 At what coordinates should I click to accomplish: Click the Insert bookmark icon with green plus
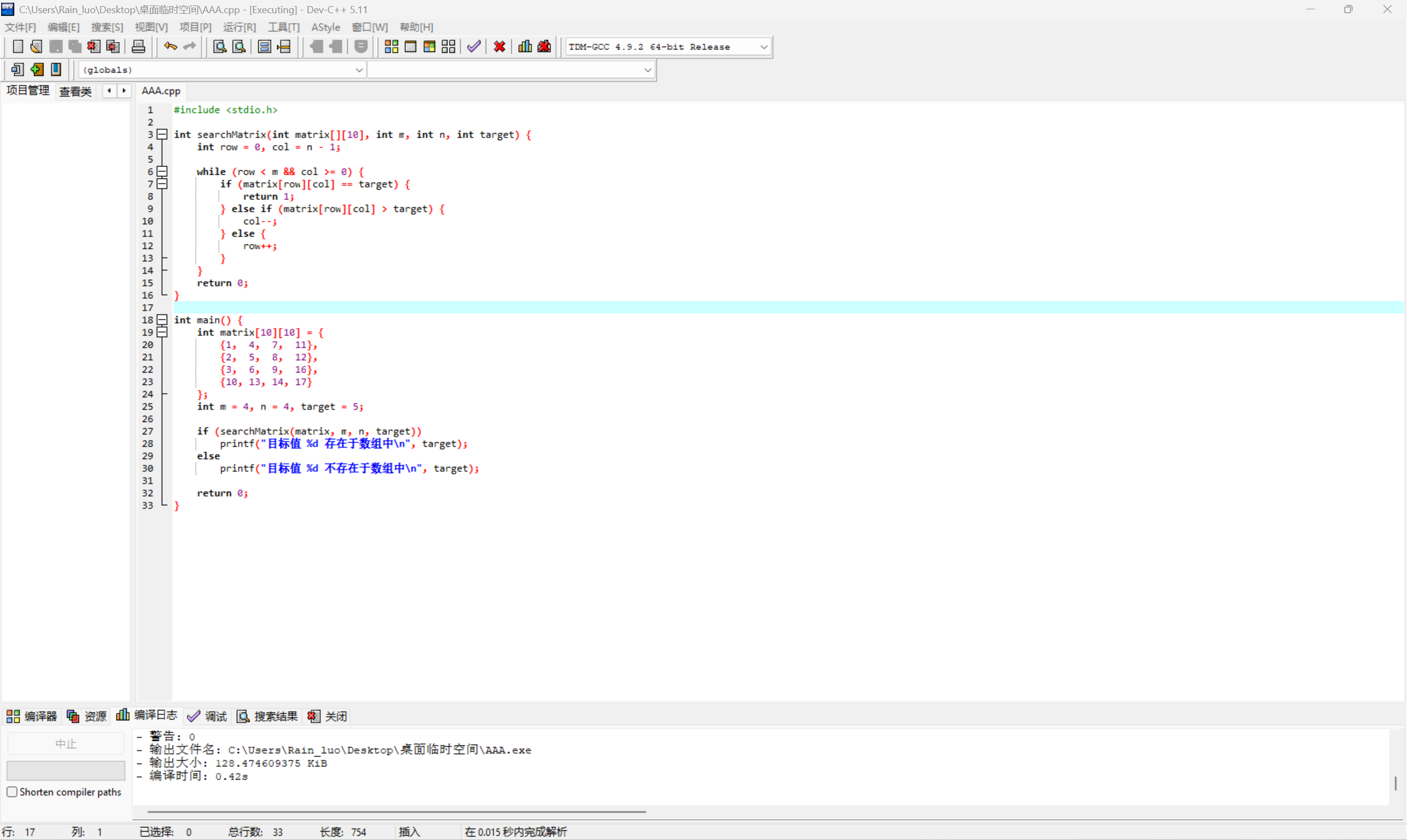tap(37, 70)
